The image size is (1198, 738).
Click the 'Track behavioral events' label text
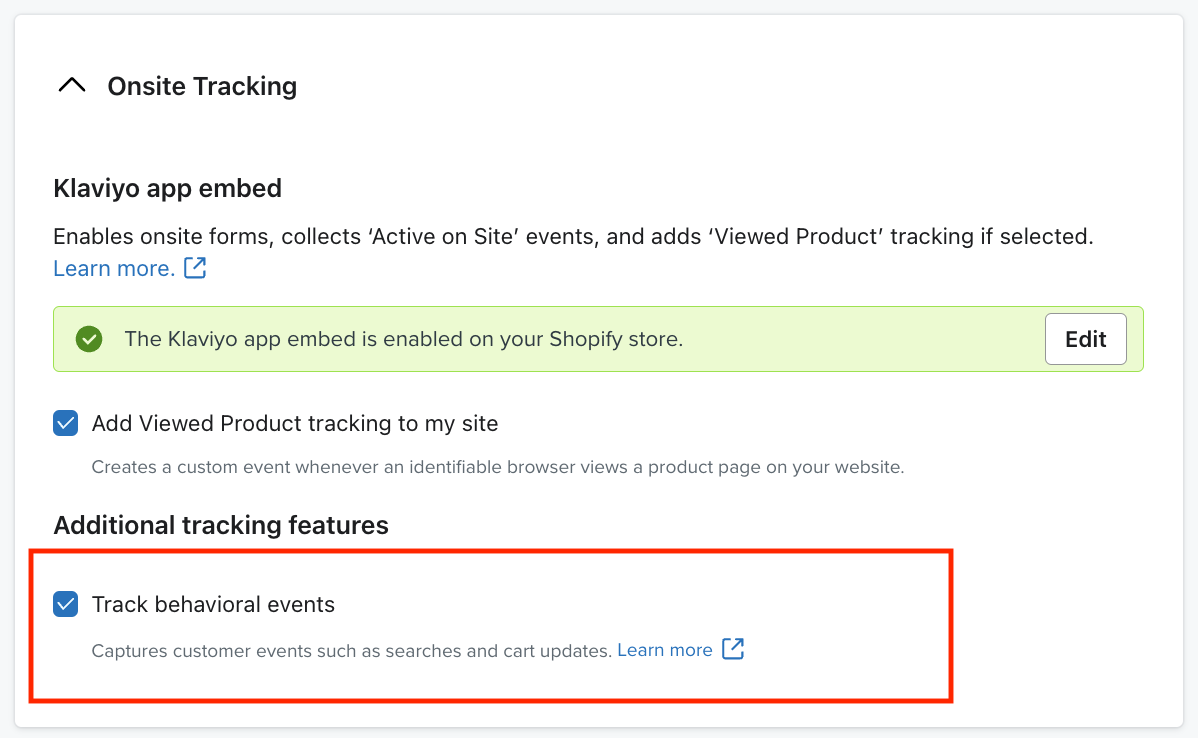213,604
